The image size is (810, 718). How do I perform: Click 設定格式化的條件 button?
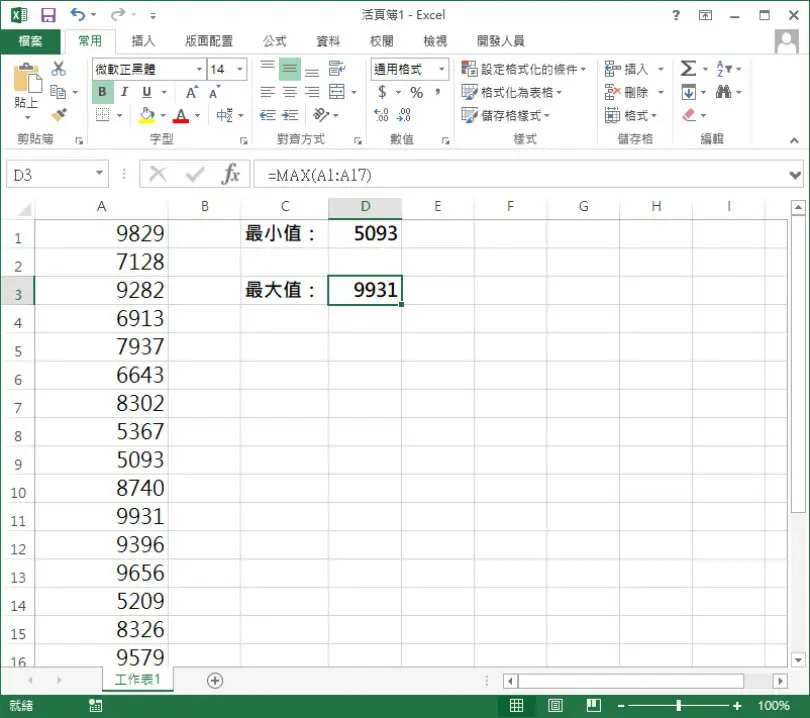point(524,69)
